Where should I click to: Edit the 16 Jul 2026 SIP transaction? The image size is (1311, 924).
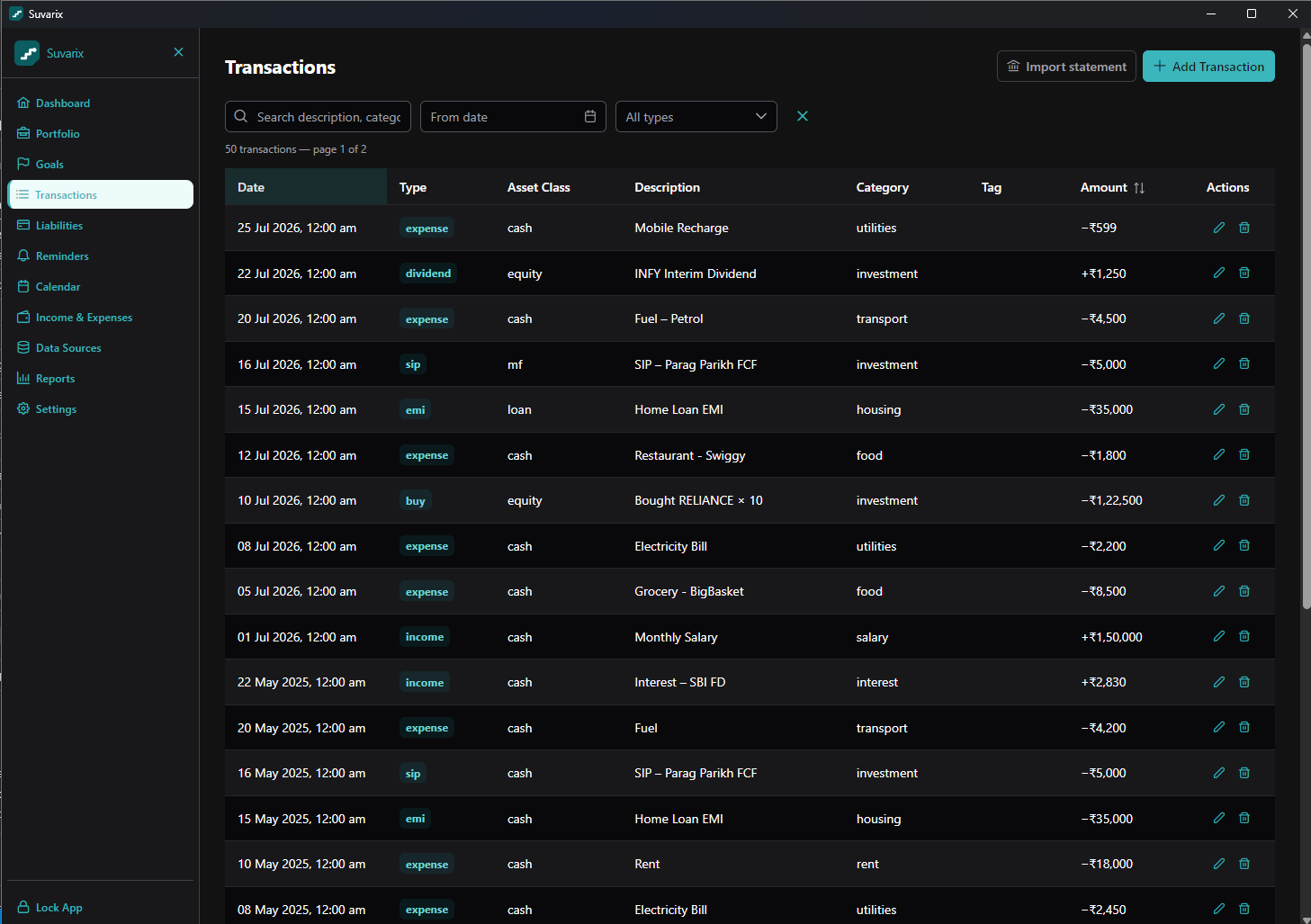tap(1219, 363)
